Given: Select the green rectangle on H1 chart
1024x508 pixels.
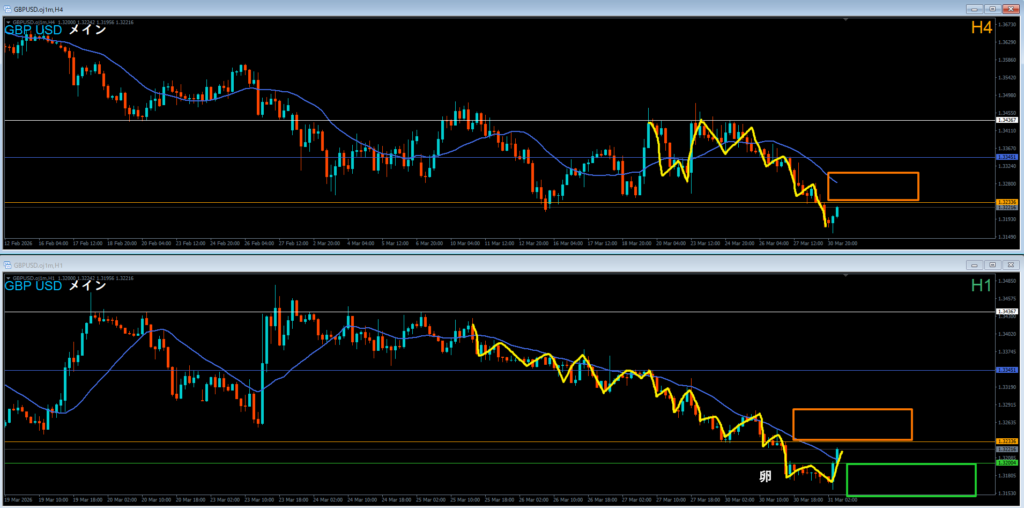Looking at the screenshot, I should [x=910, y=465].
